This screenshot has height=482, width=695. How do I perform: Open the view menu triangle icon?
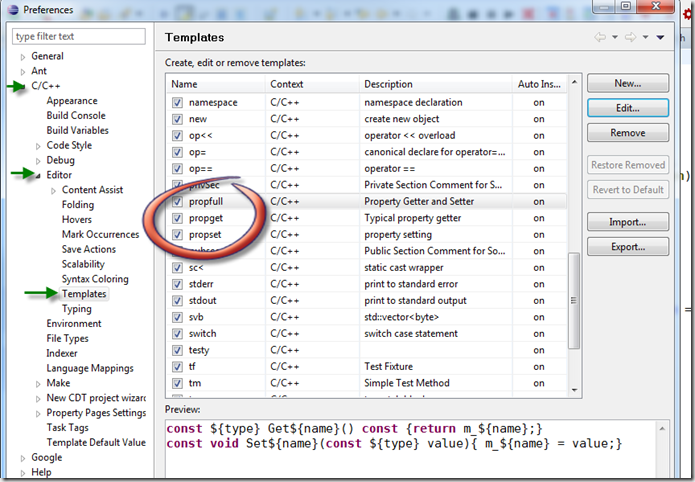[660, 38]
